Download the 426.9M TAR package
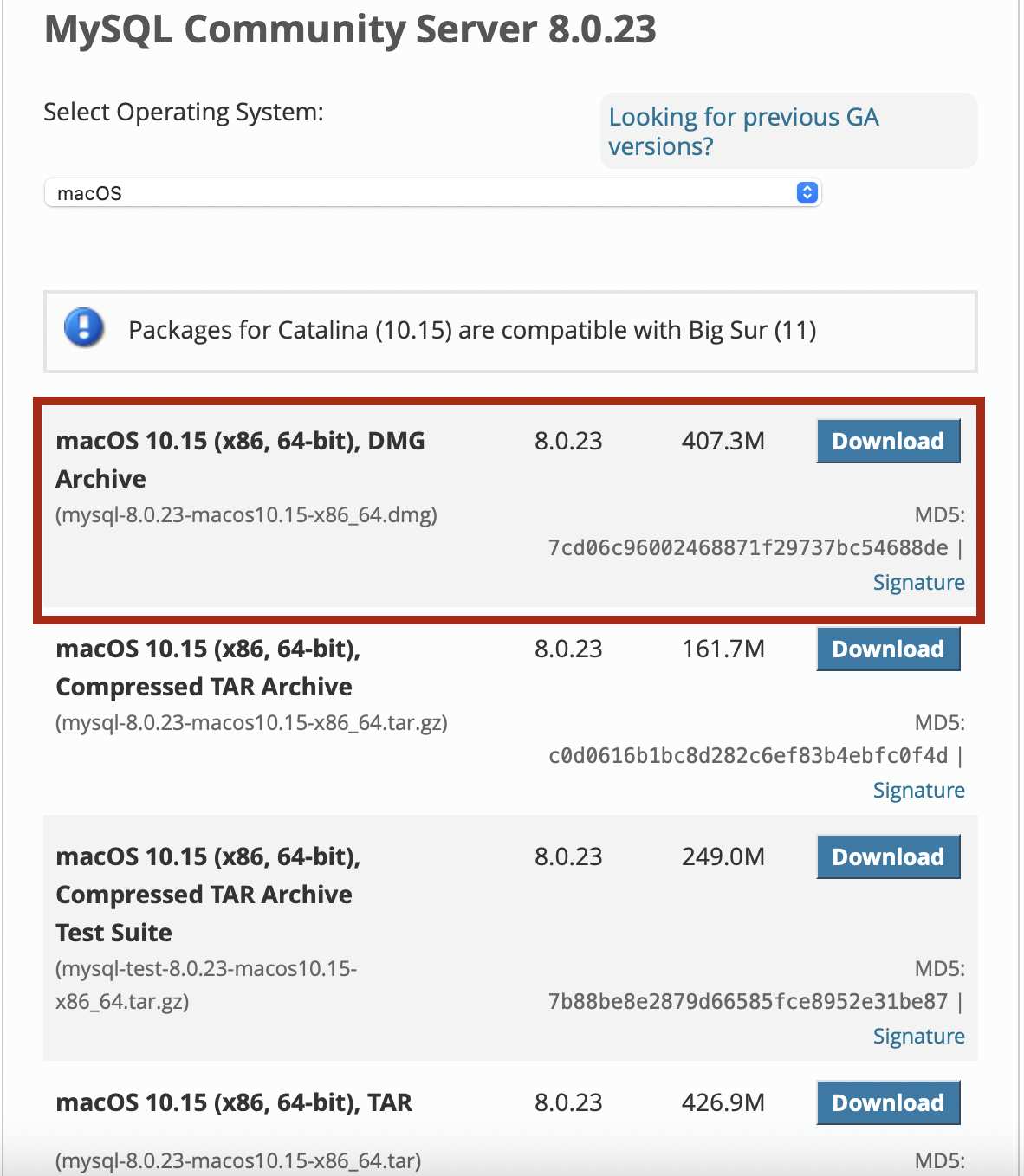The width and height of the screenshot is (1024, 1176). 888,1102
